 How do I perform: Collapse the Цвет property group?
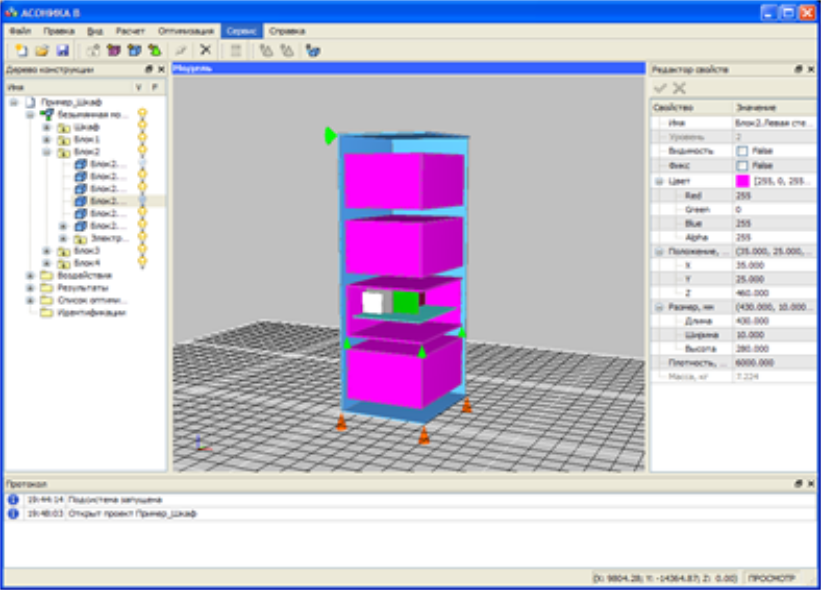(x=659, y=181)
